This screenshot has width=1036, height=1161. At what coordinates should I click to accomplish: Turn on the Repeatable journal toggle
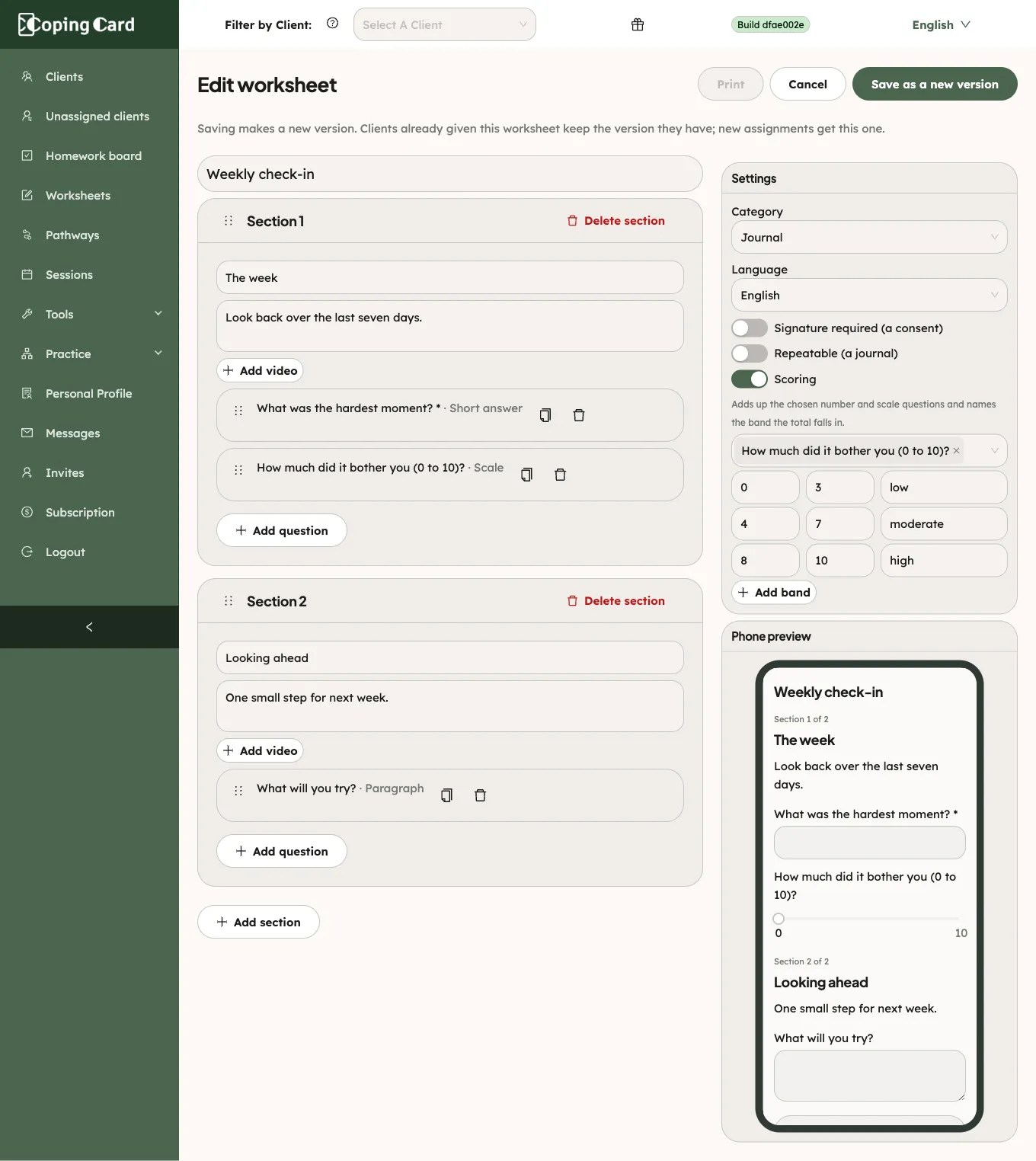[750, 353]
